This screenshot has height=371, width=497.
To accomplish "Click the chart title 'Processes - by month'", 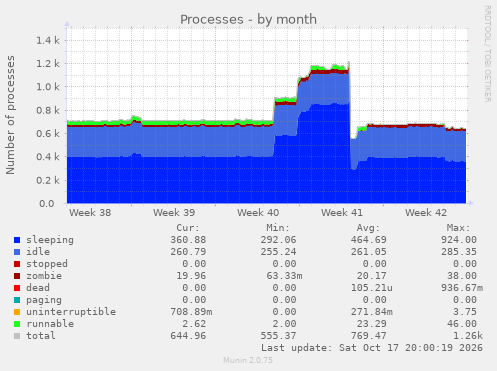I will 248,20.
